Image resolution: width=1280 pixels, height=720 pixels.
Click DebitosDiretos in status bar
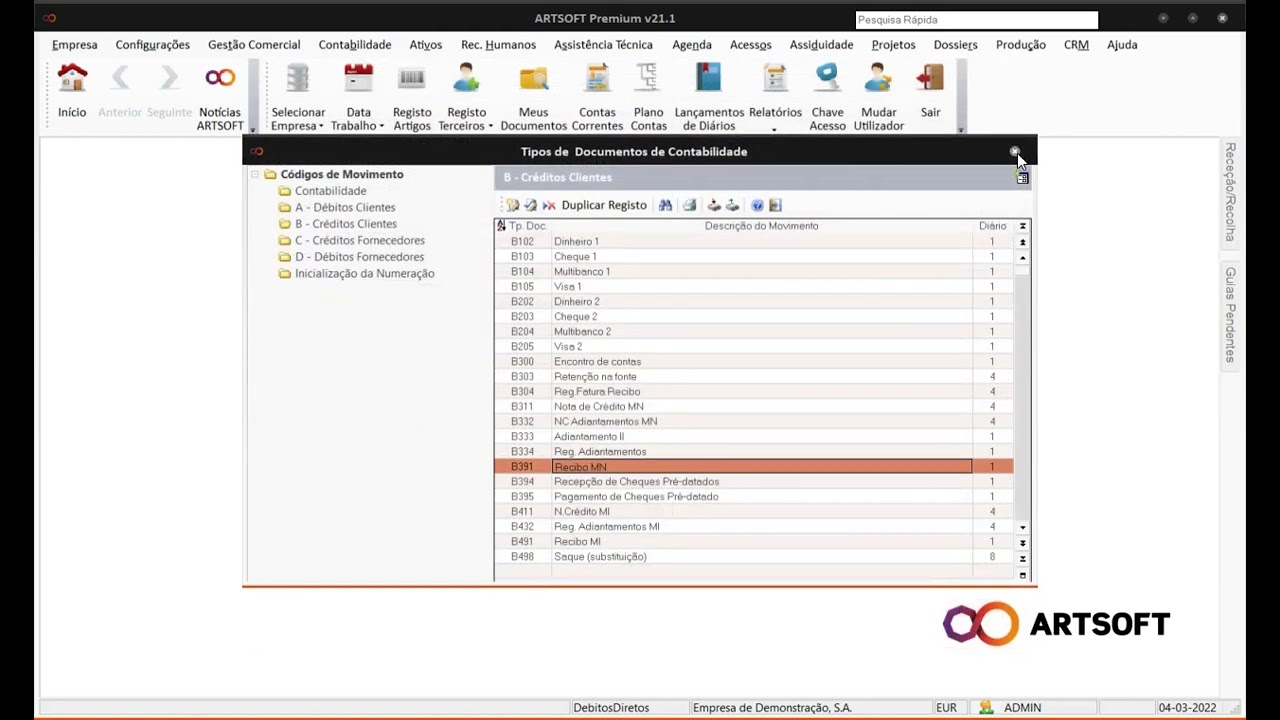[x=611, y=708]
